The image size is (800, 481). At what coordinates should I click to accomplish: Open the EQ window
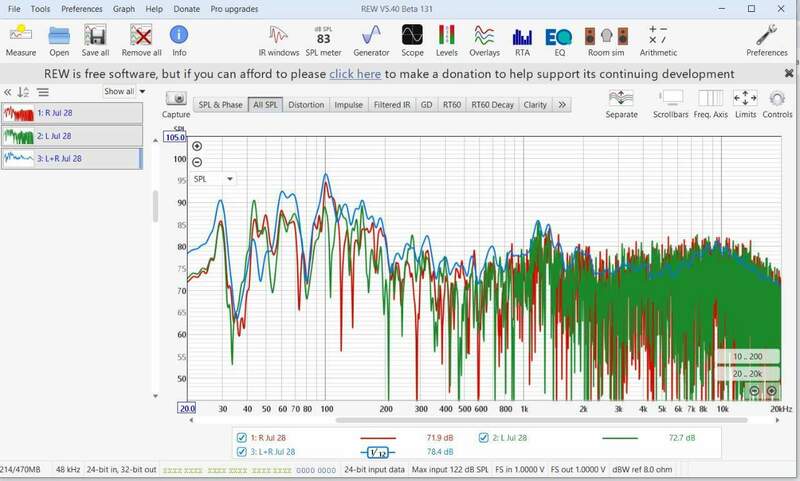pos(559,41)
